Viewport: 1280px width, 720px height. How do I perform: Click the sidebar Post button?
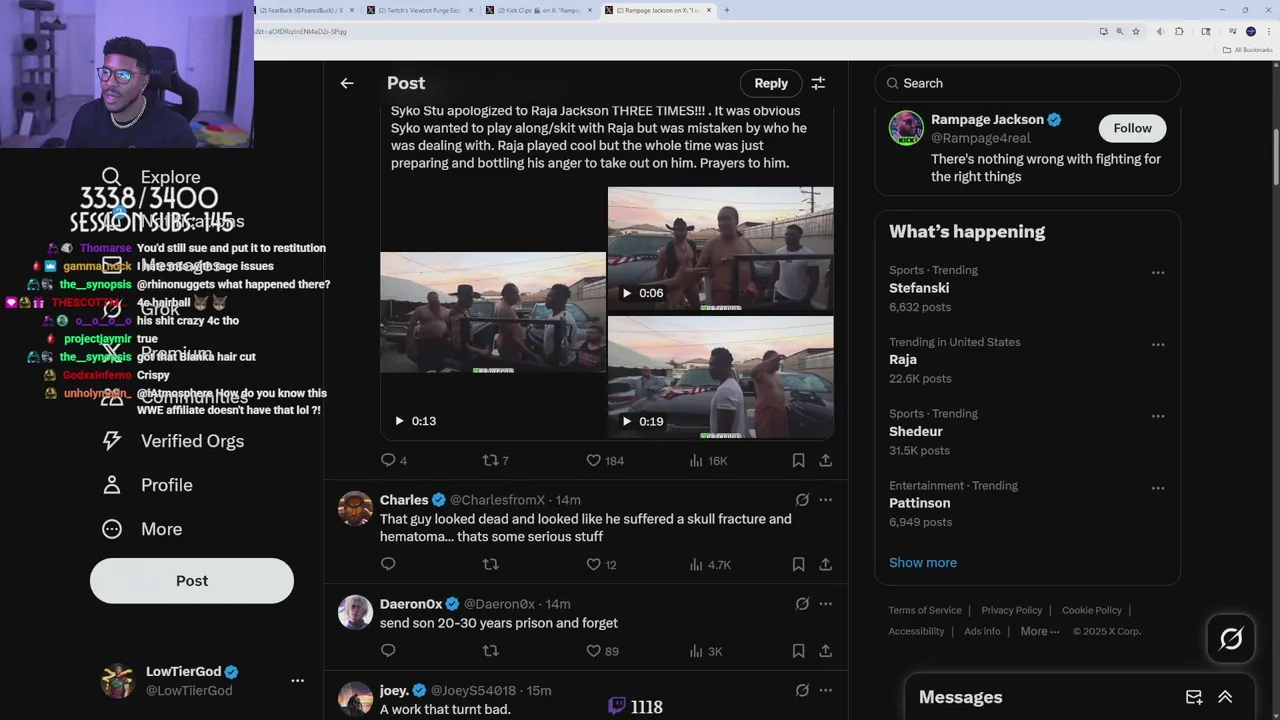tap(192, 580)
